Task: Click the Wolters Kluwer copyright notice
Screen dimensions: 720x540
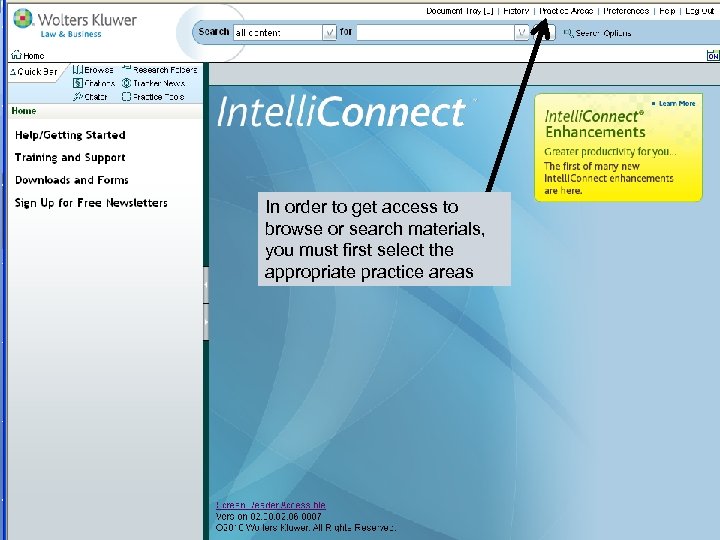Action: [x=306, y=528]
